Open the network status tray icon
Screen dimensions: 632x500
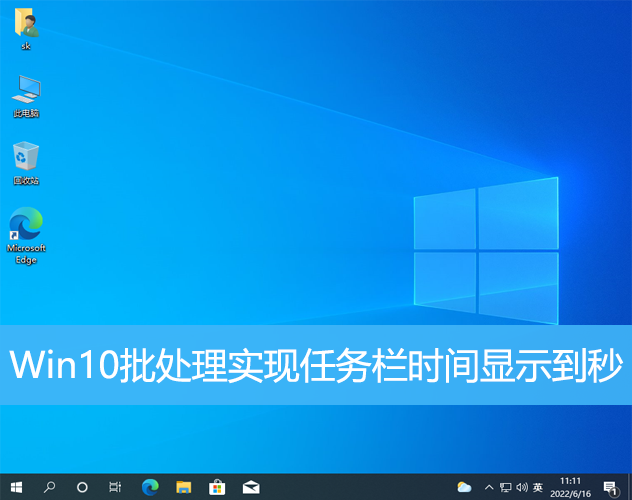click(505, 487)
